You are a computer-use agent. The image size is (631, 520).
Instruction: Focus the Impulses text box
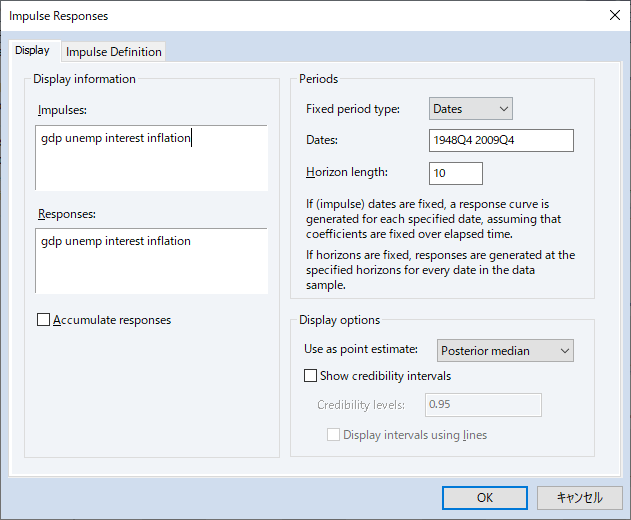point(151,157)
